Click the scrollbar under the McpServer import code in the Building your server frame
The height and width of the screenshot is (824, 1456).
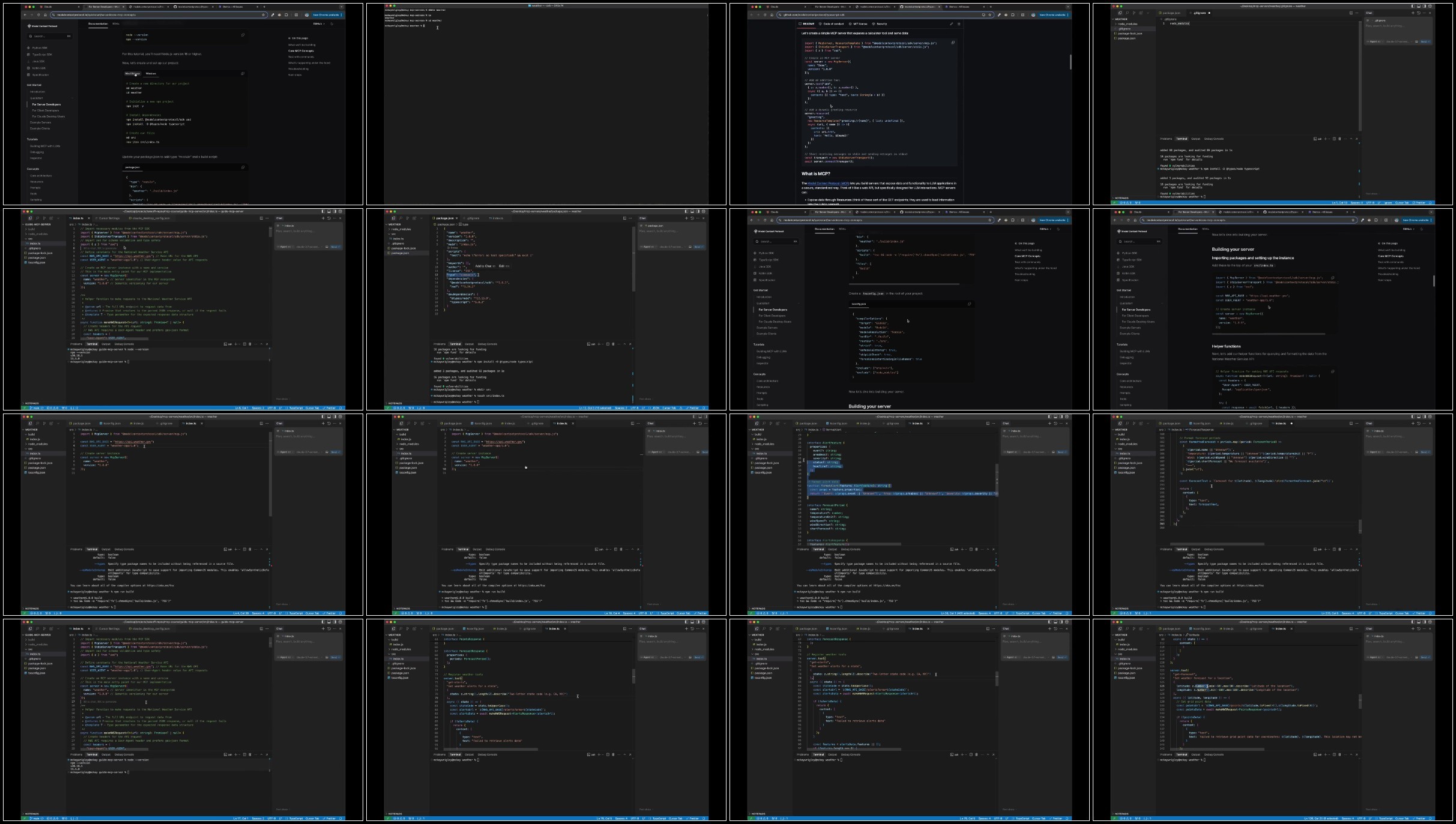point(1269,334)
